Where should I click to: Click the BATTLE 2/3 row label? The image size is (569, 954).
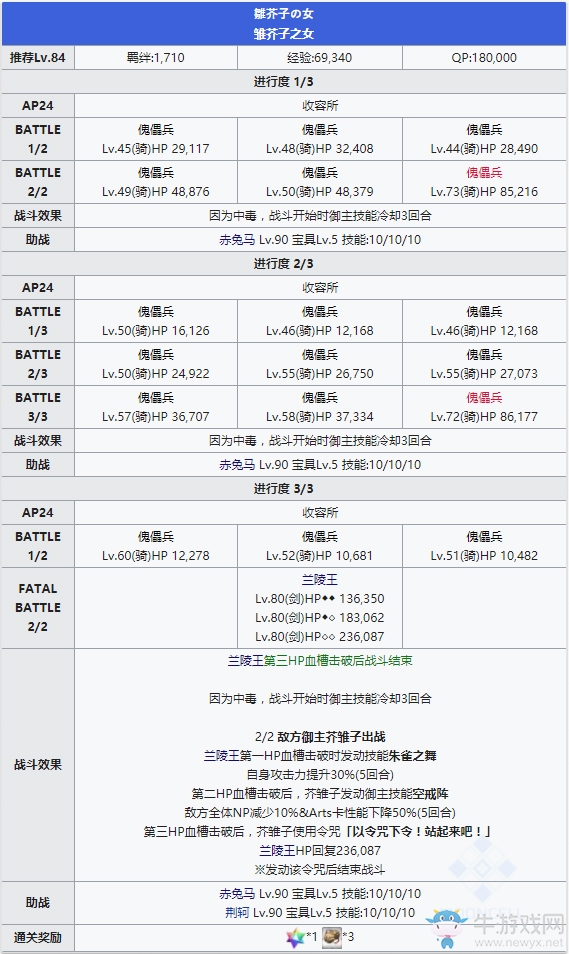pos(38,364)
